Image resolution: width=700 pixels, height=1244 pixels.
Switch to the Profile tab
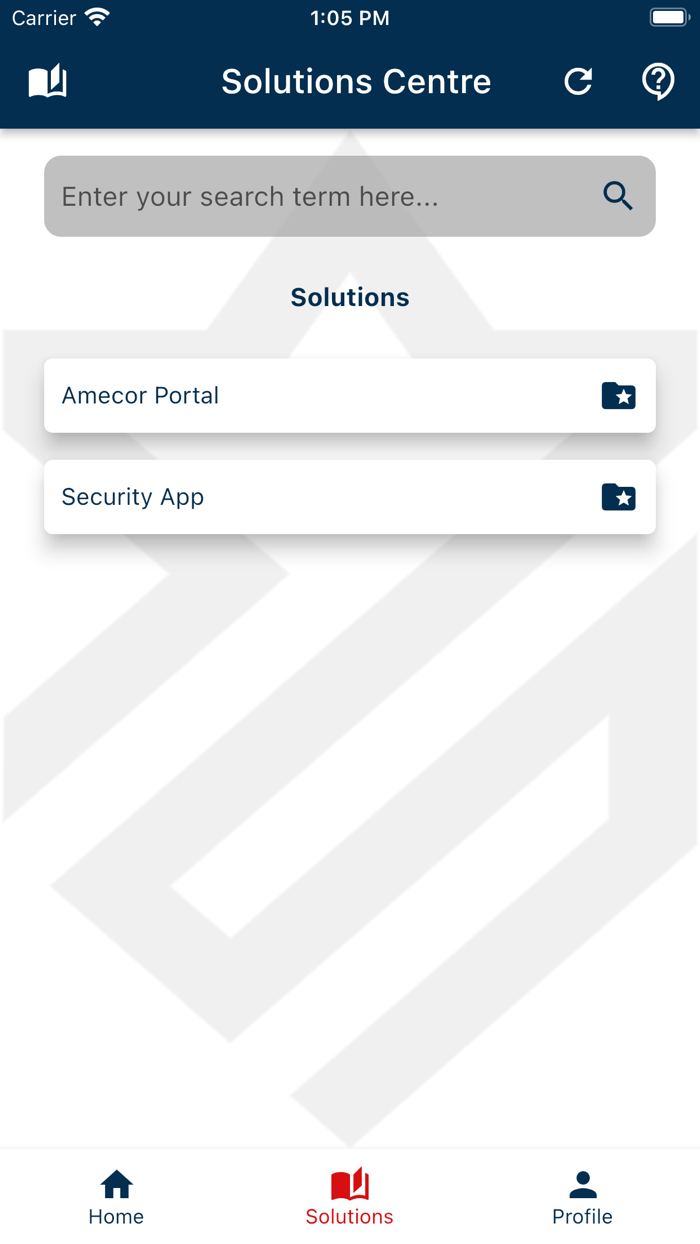tap(582, 1195)
